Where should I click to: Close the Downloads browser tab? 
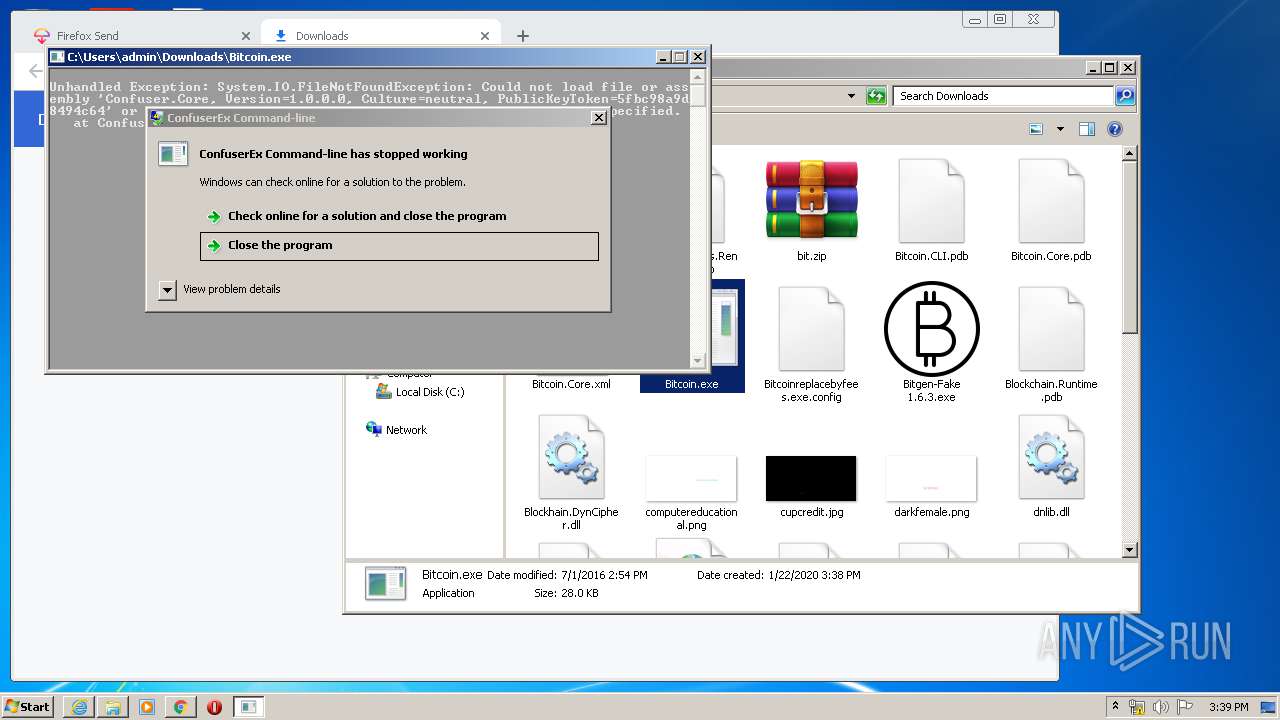(x=485, y=36)
